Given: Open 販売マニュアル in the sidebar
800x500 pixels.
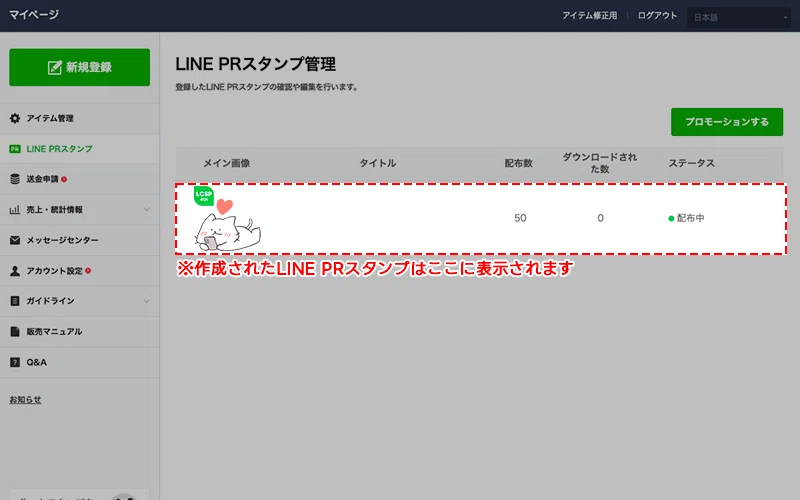Looking at the screenshot, I should pyautogui.click(x=80, y=332).
